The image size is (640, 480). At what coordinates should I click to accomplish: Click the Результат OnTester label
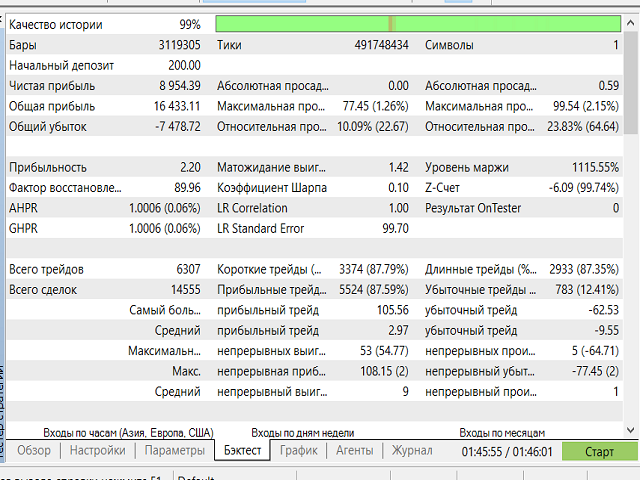[x=473, y=208]
